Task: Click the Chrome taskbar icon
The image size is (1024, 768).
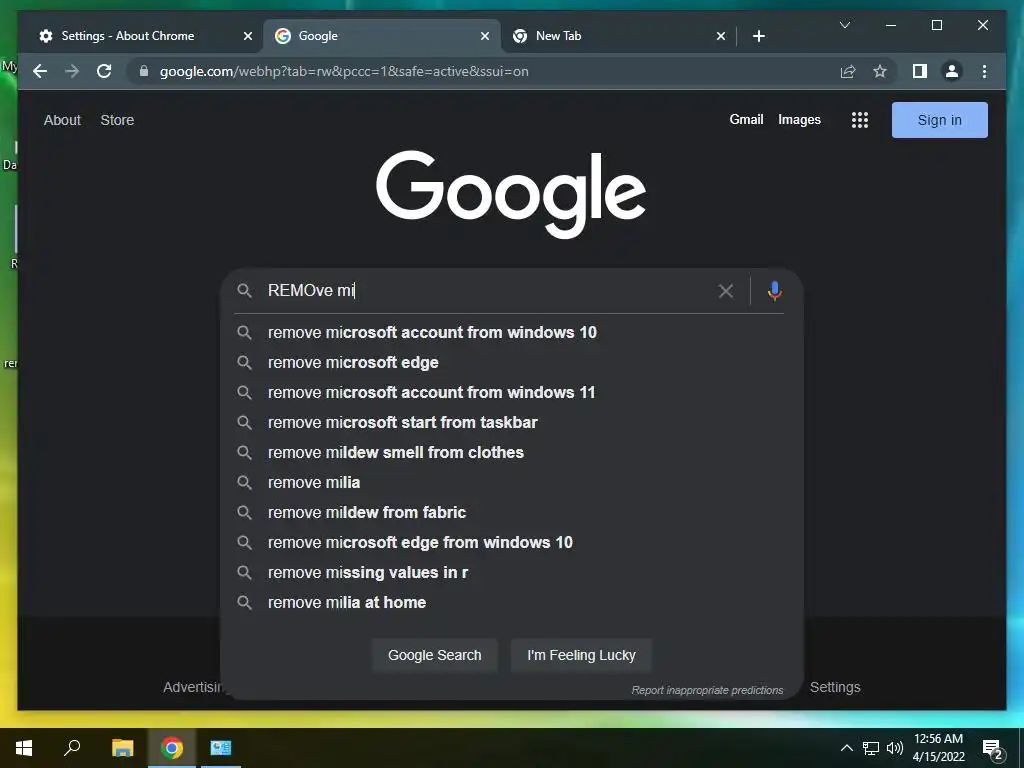Action: pos(172,748)
